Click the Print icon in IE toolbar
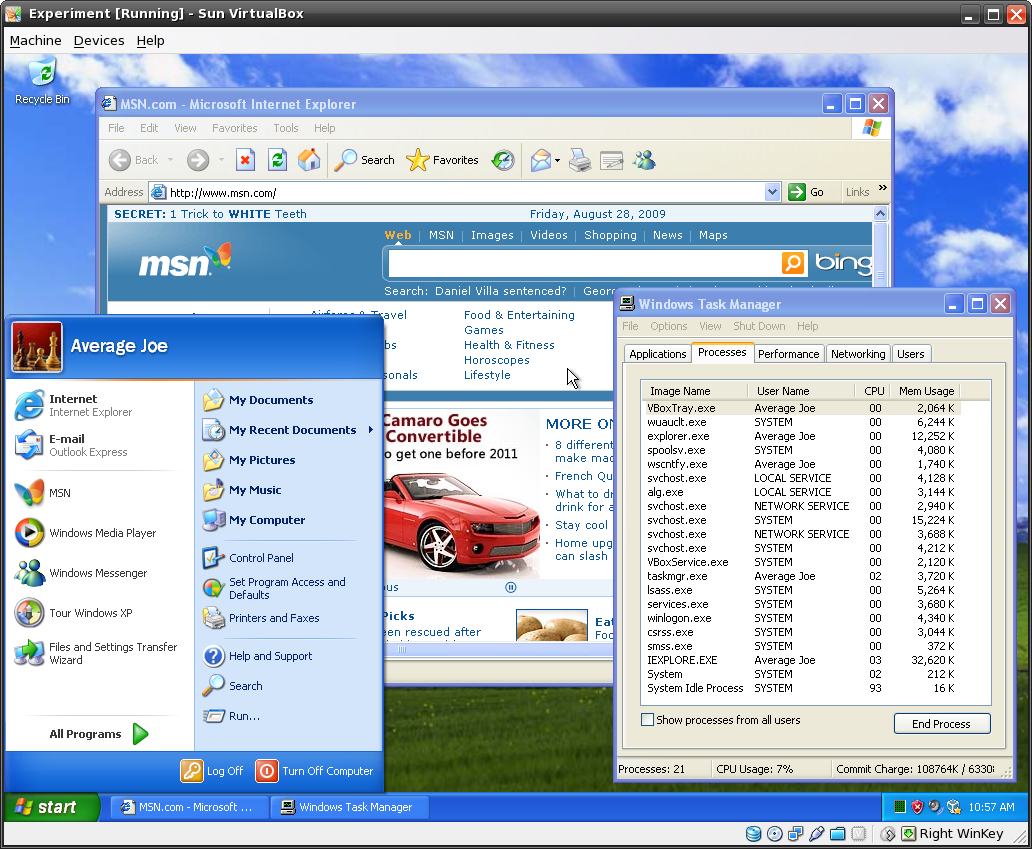 click(580, 160)
